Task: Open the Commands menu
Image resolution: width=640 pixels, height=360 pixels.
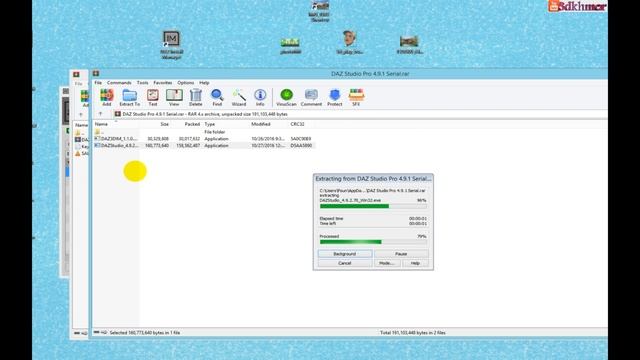Action: point(119,83)
